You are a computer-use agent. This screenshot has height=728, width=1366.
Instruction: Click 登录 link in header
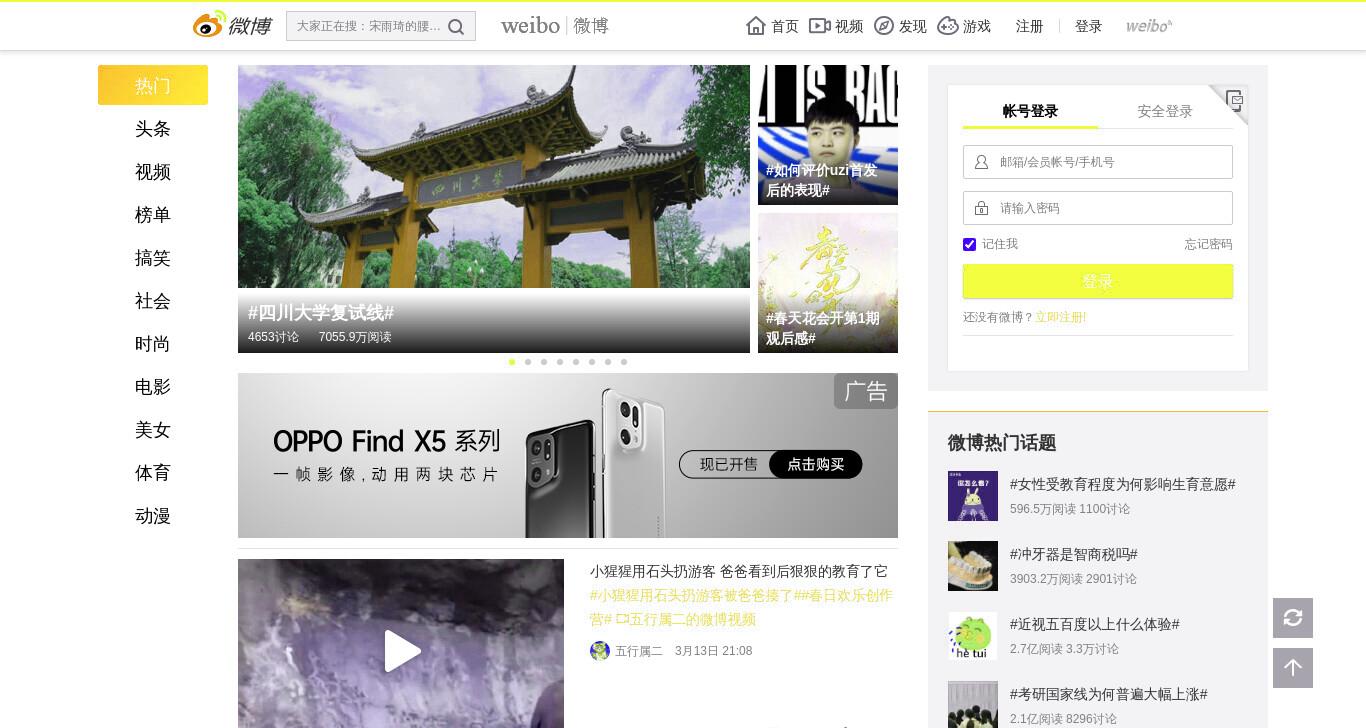pyautogui.click(x=1088, y=26)
